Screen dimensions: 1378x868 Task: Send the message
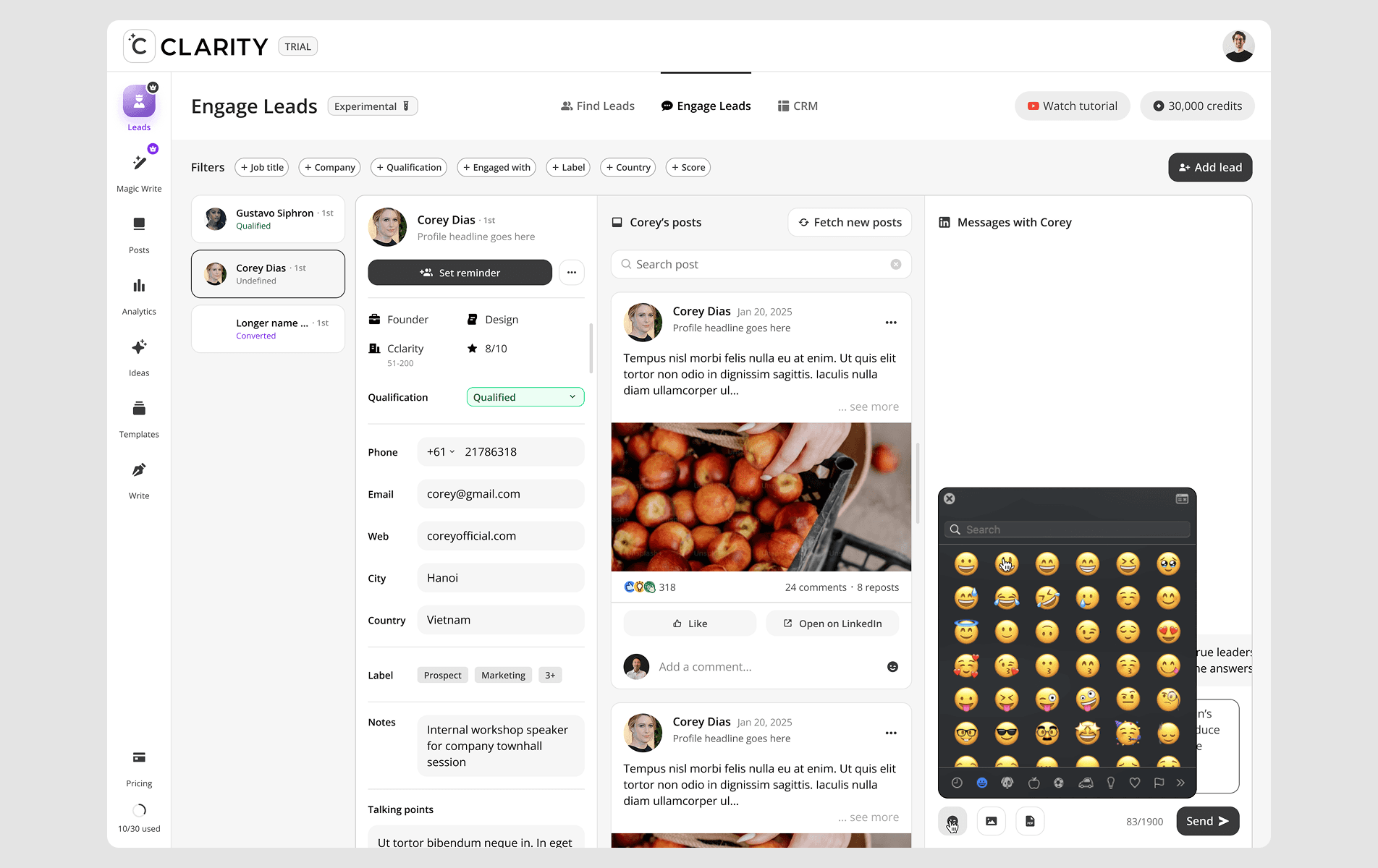point(1208,821)
